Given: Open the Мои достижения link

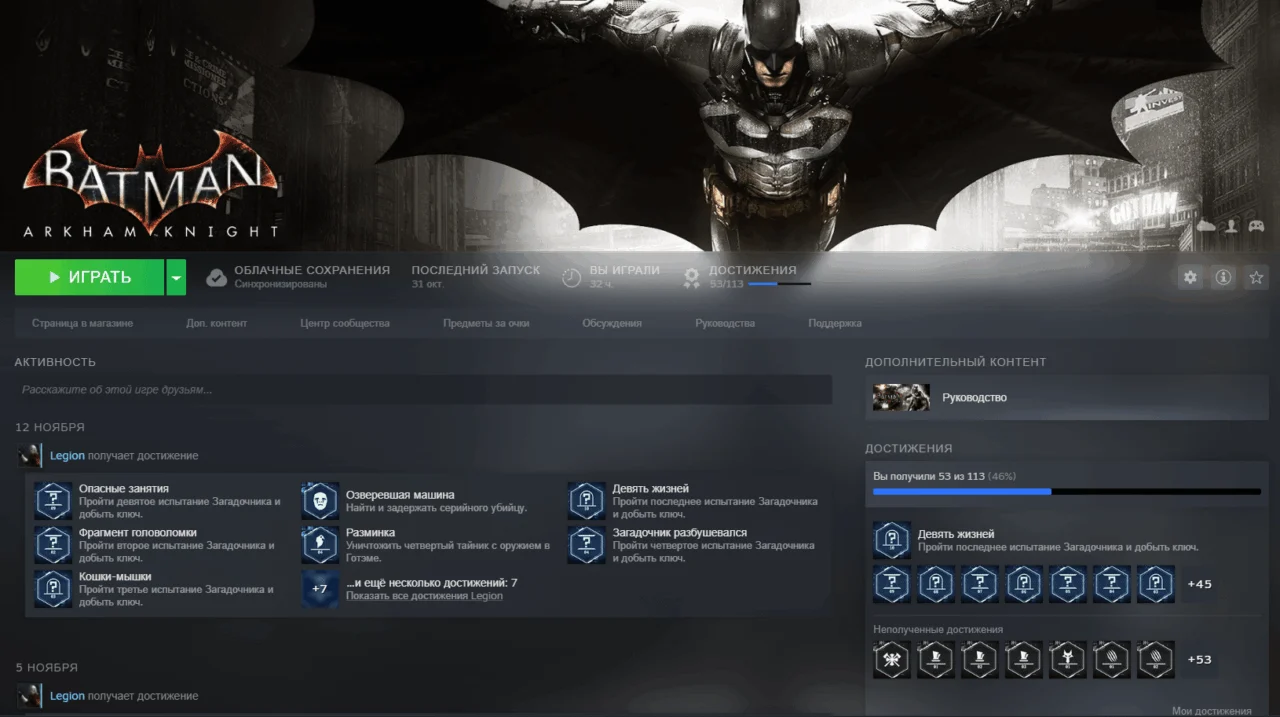Looking at the screenshot, I should [1211, 711].
